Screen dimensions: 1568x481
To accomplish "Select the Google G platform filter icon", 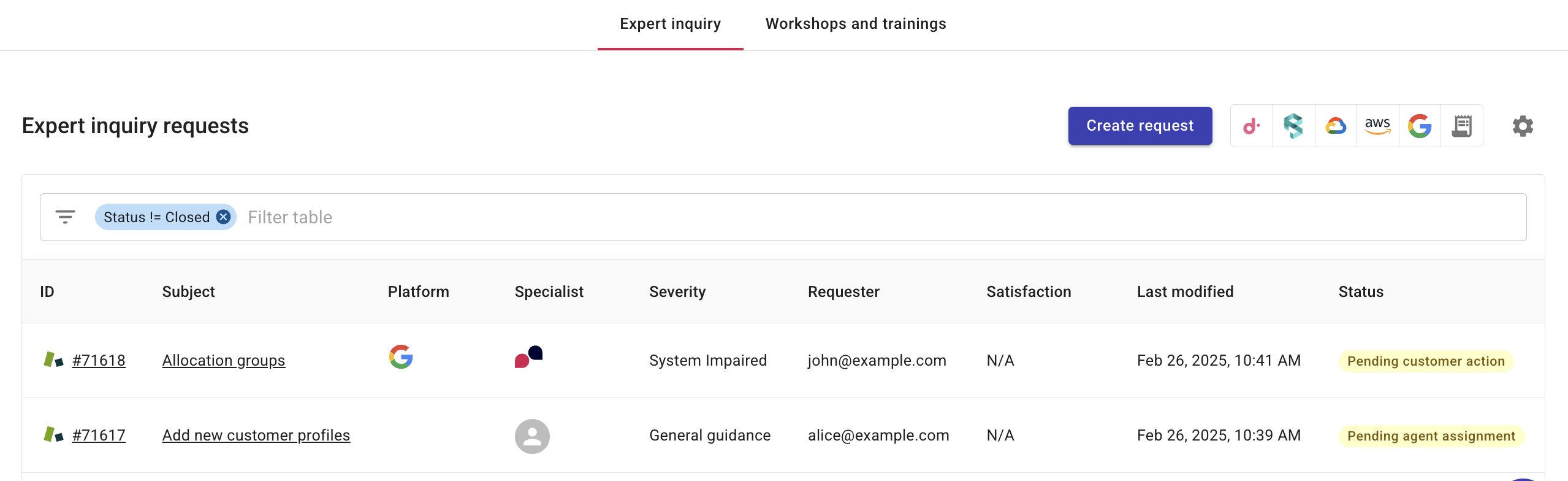I will click(1420, 126).
